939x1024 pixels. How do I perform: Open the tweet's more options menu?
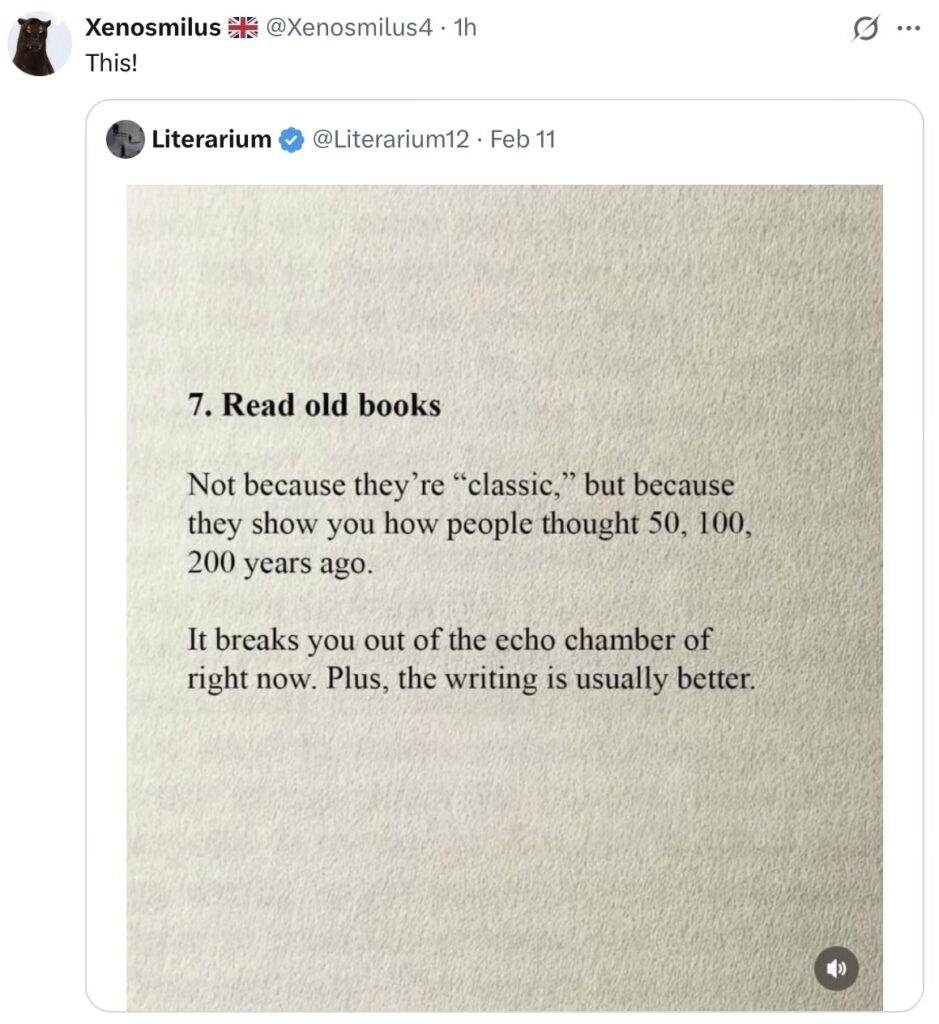907,30
